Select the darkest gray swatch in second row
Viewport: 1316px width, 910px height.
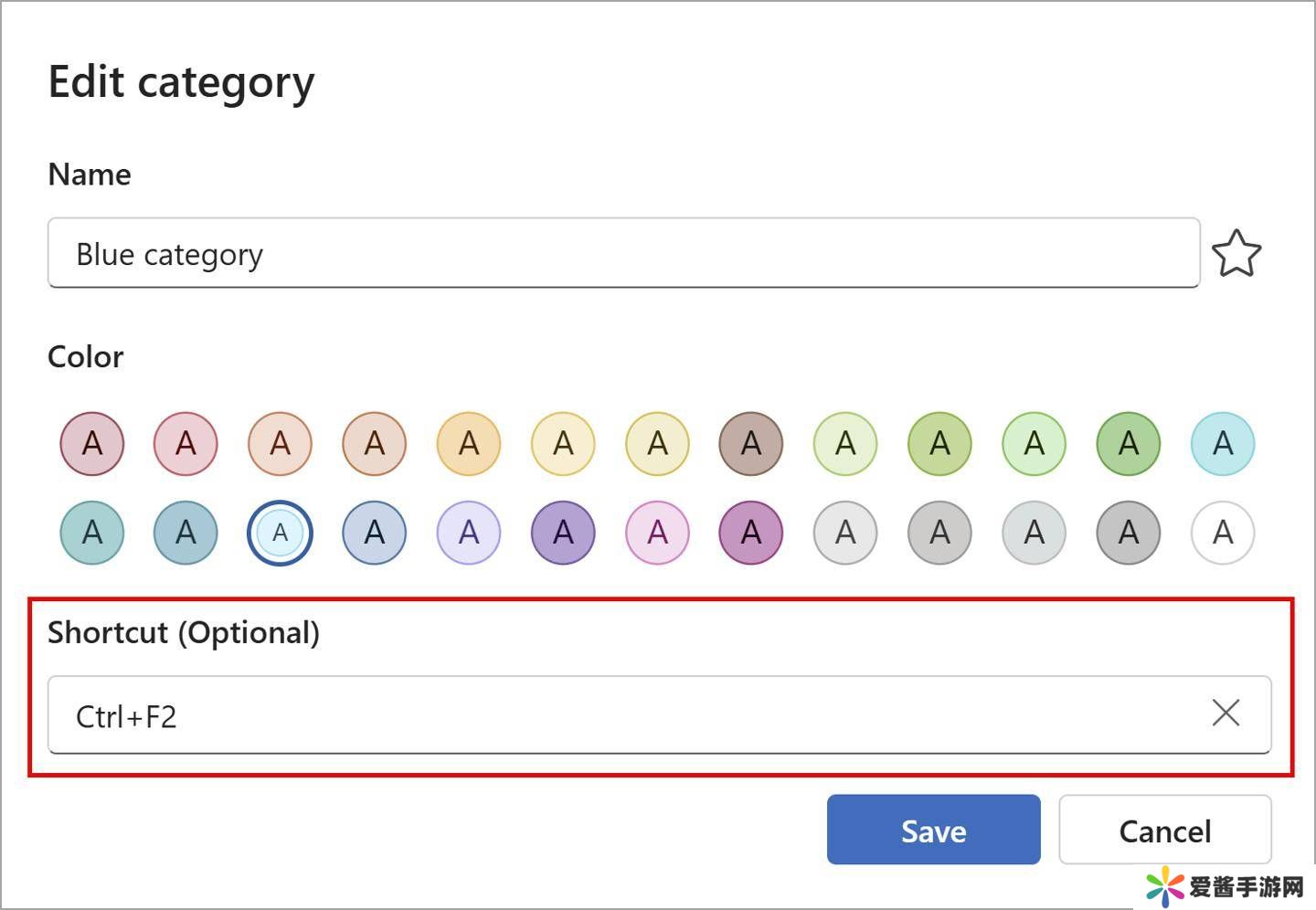pos(1129,533)
